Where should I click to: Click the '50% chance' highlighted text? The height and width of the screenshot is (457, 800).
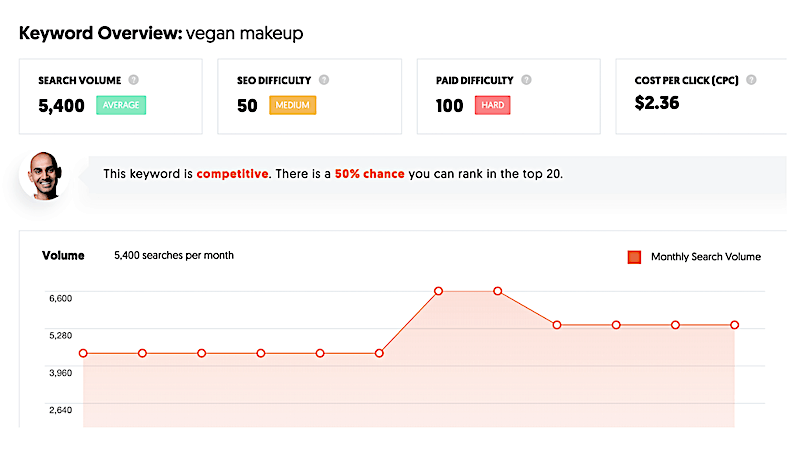coord(369,174)
